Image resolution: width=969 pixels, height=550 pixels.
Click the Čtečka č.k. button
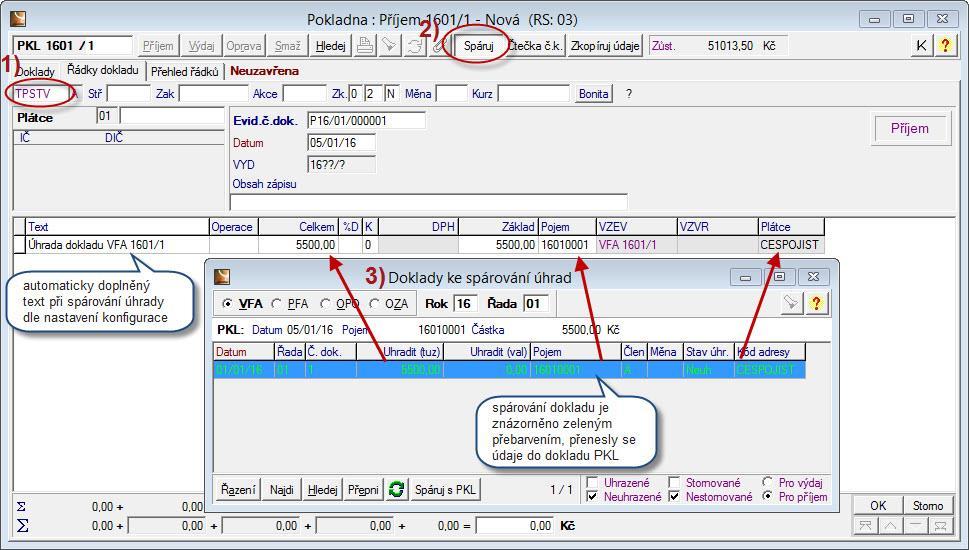[535, 46]
